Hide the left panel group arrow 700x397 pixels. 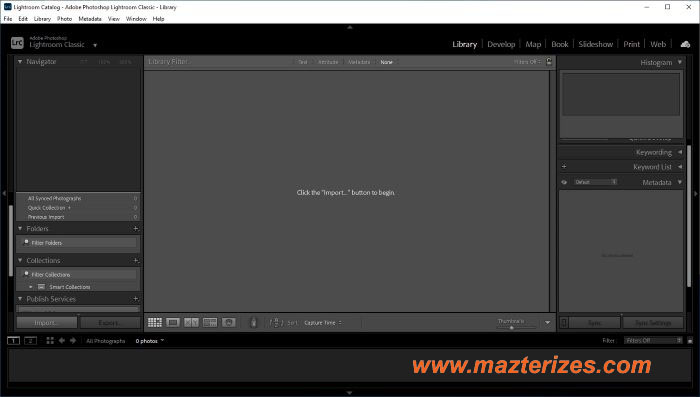pyautogui.click(x=4, y=193)
